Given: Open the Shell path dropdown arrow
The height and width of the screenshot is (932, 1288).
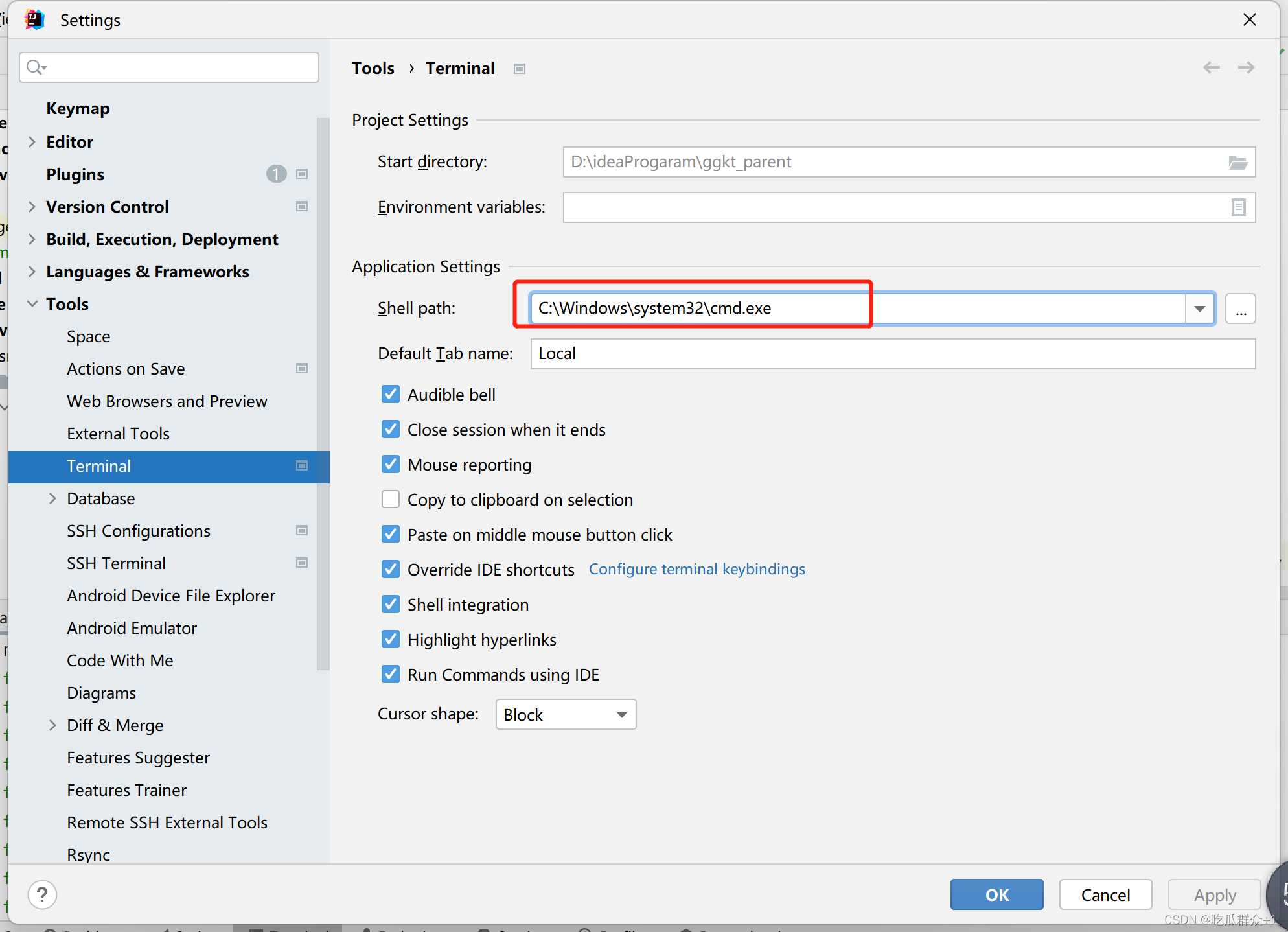Looking at the screenshot, I should click(1199, 309).
